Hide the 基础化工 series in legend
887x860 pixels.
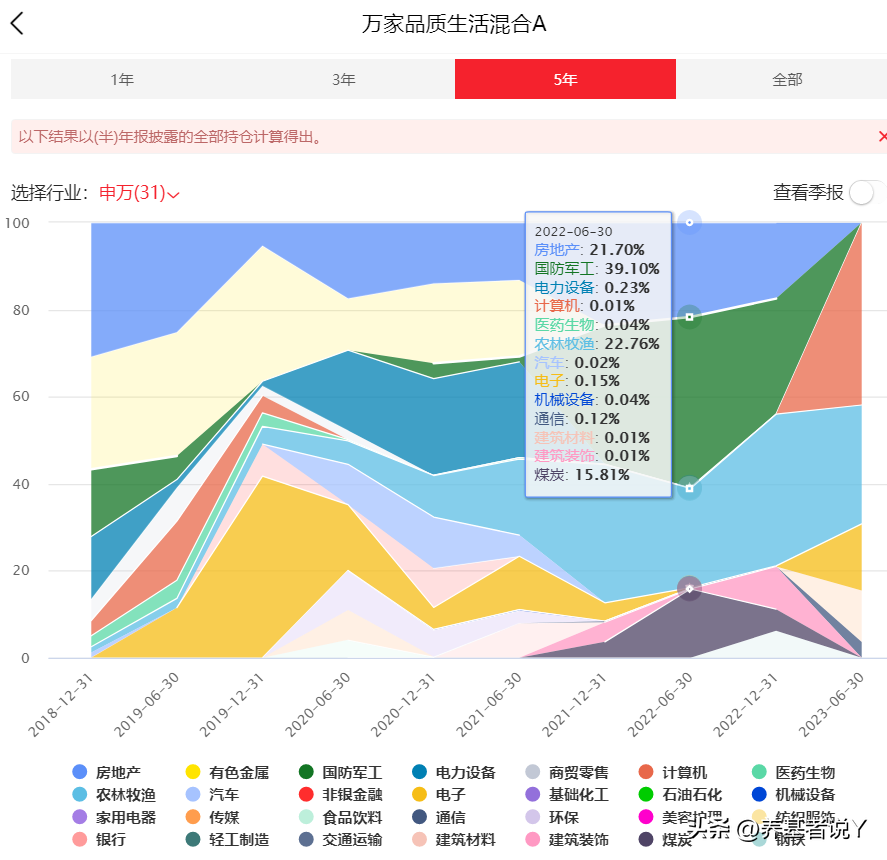tap(567, 795)
